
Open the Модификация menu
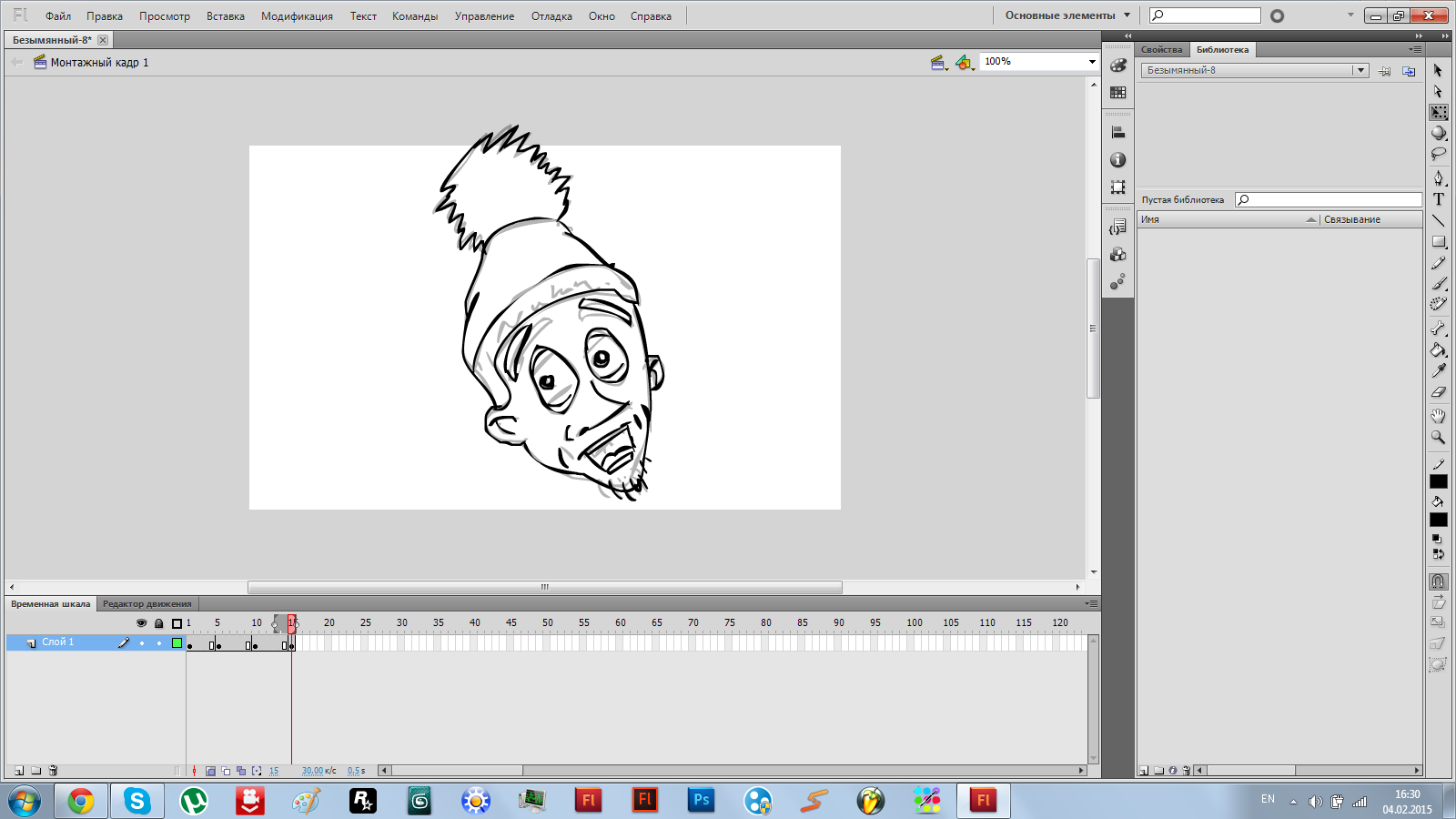click(x=297, y=16)
